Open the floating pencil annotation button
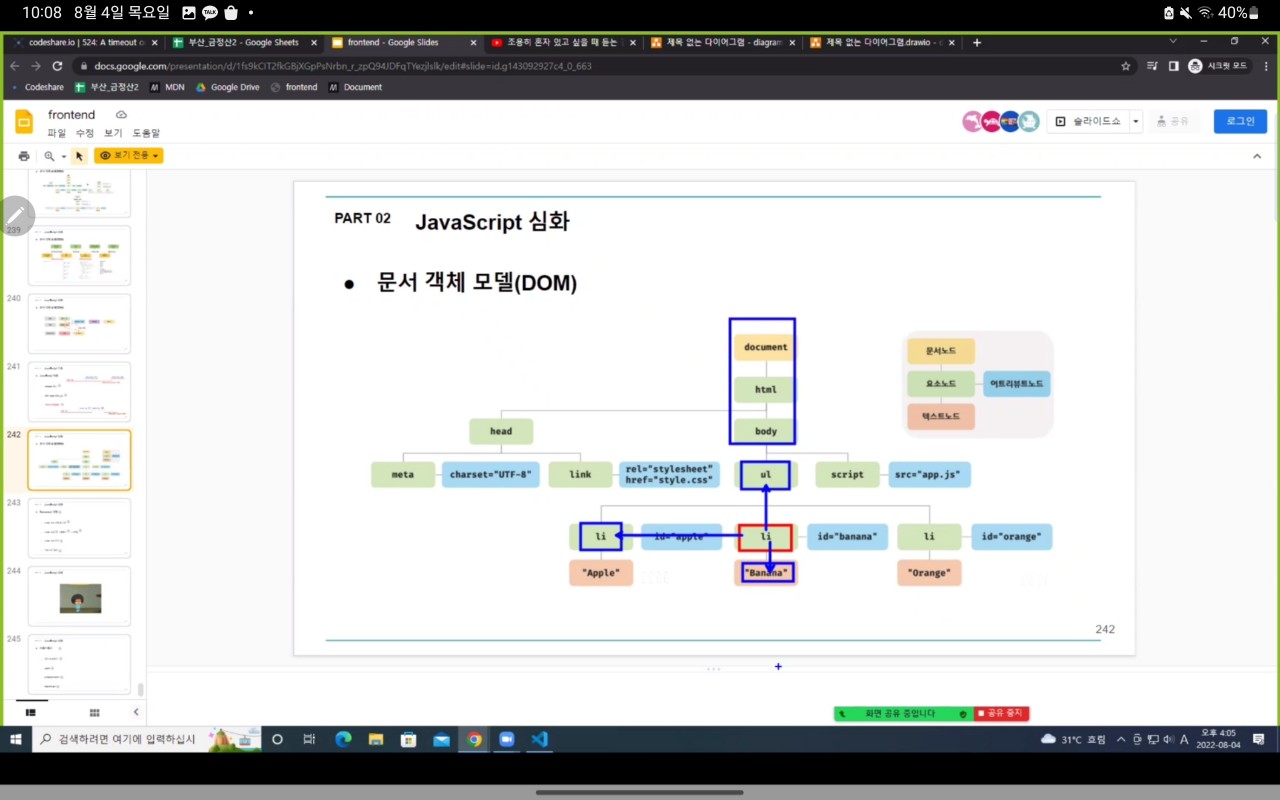1280x800 pixels. click(16, 215)
